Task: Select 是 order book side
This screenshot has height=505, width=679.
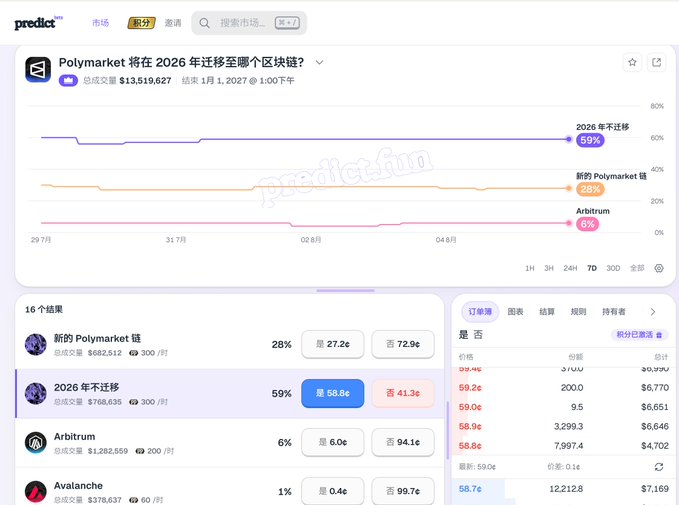Action: coord(463,335)
